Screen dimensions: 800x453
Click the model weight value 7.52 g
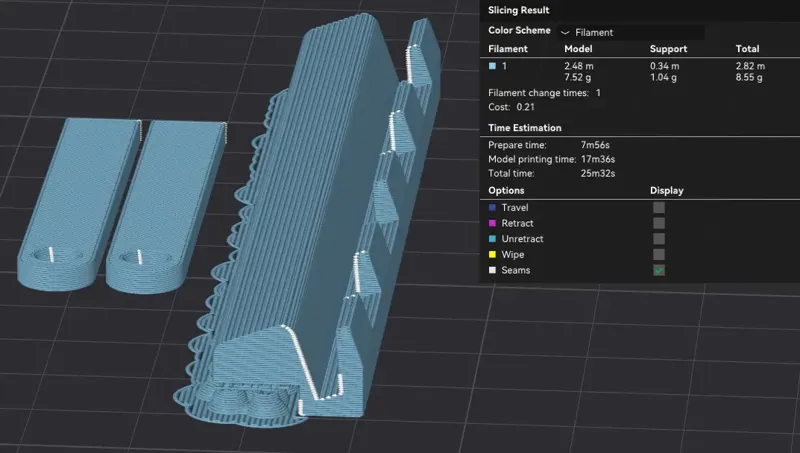pos(578,78)
